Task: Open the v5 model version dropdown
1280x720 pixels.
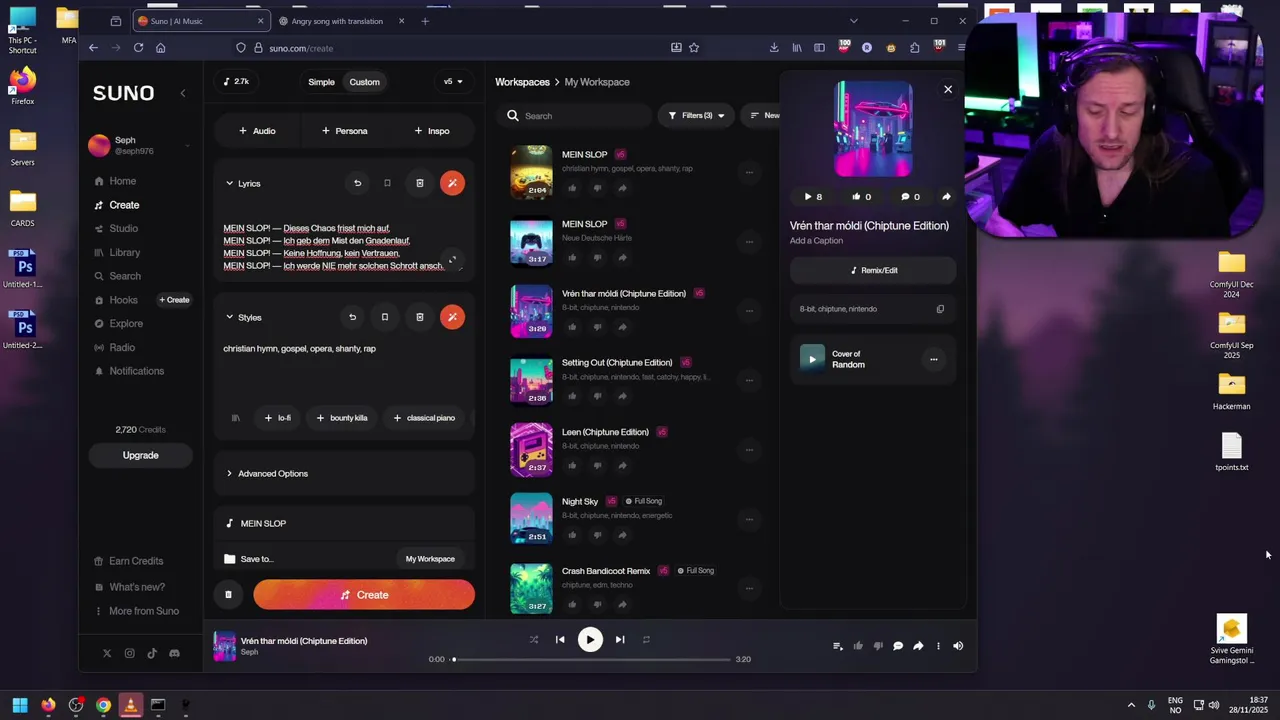Action: tap(453, 82)
